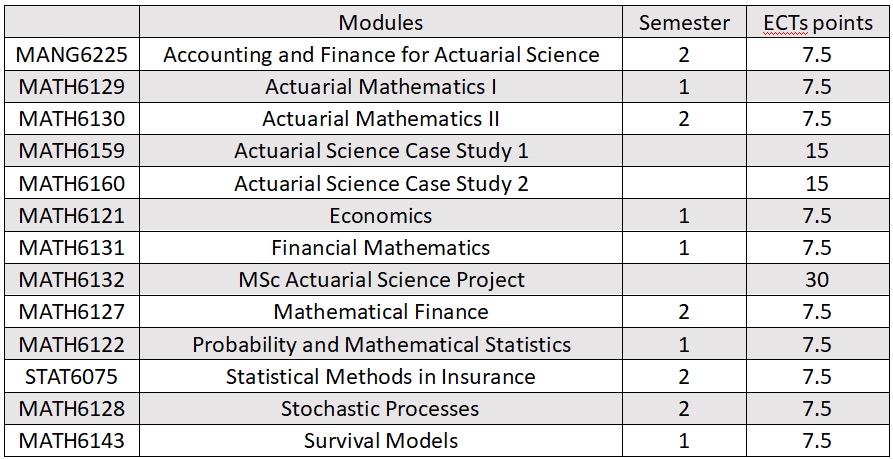Click the MATH6130 code cell

72,118
